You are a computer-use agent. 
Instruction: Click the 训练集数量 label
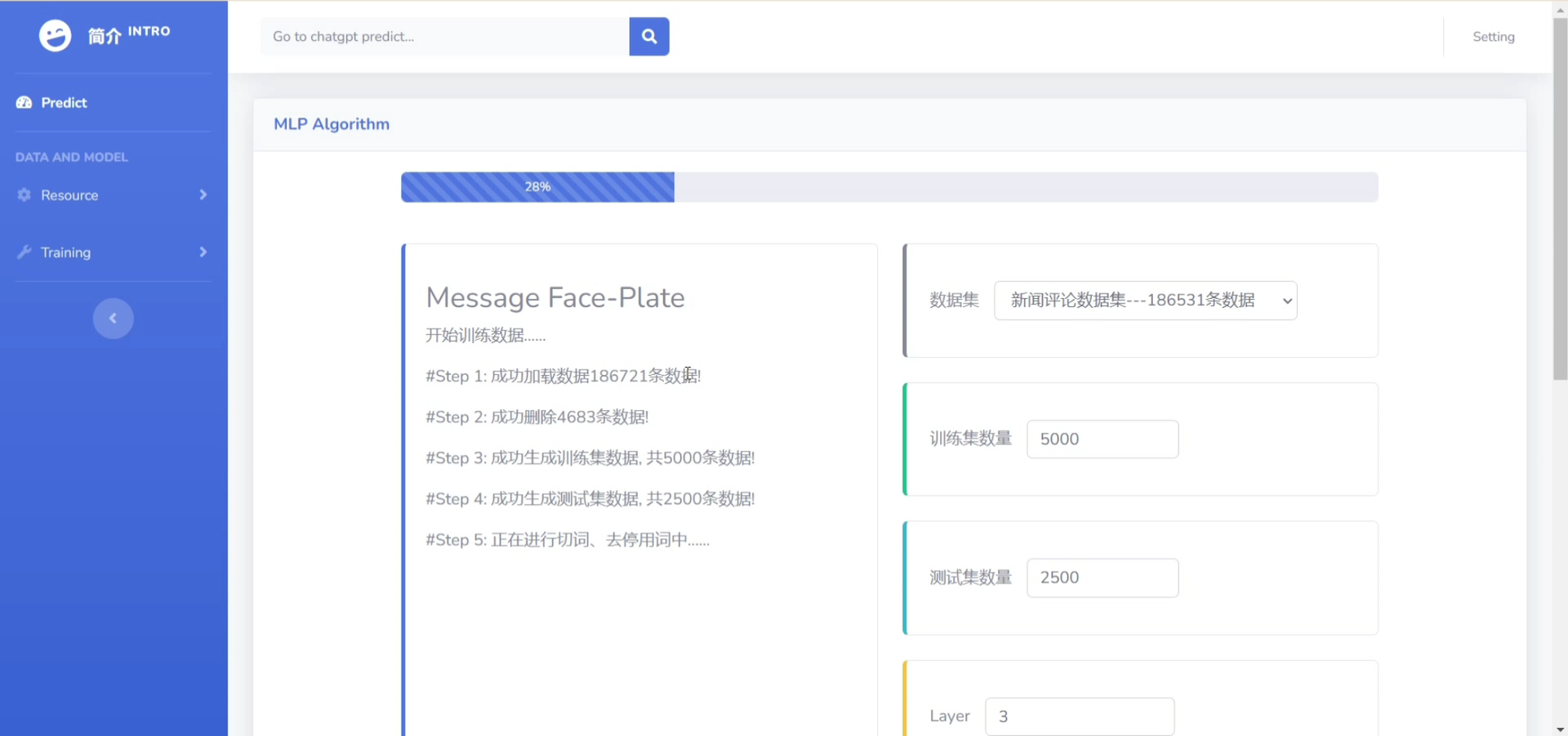tap(970, 439)
